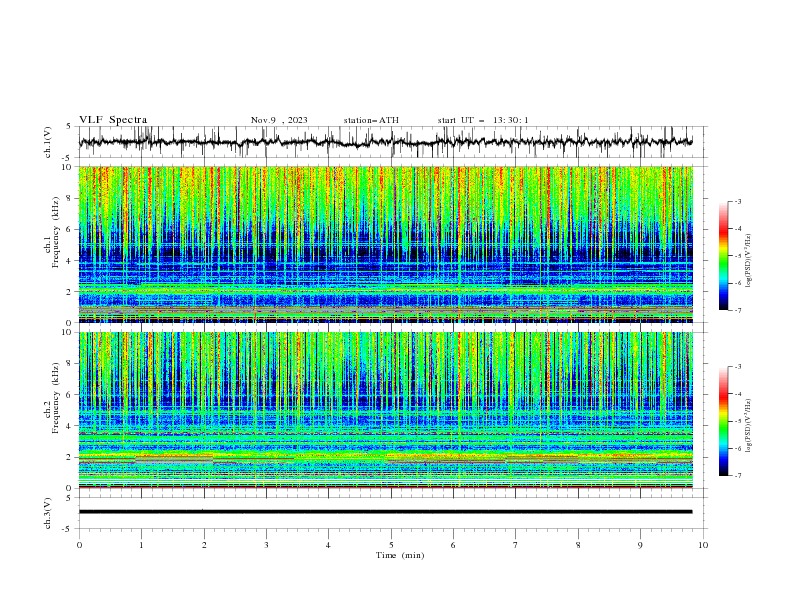792x612 pixels.
Task: Click inside the ch.2 spectrogram panel
Action: pos(385,410)
